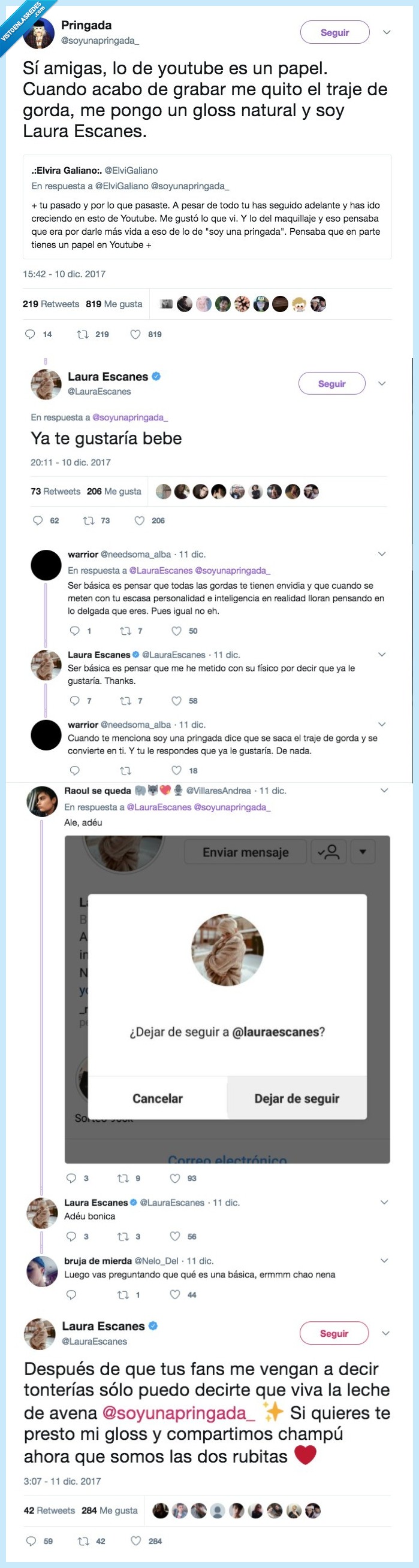Like Pringada's tweet with 819 likes
419x1568 pixels.
click(136, 334)
